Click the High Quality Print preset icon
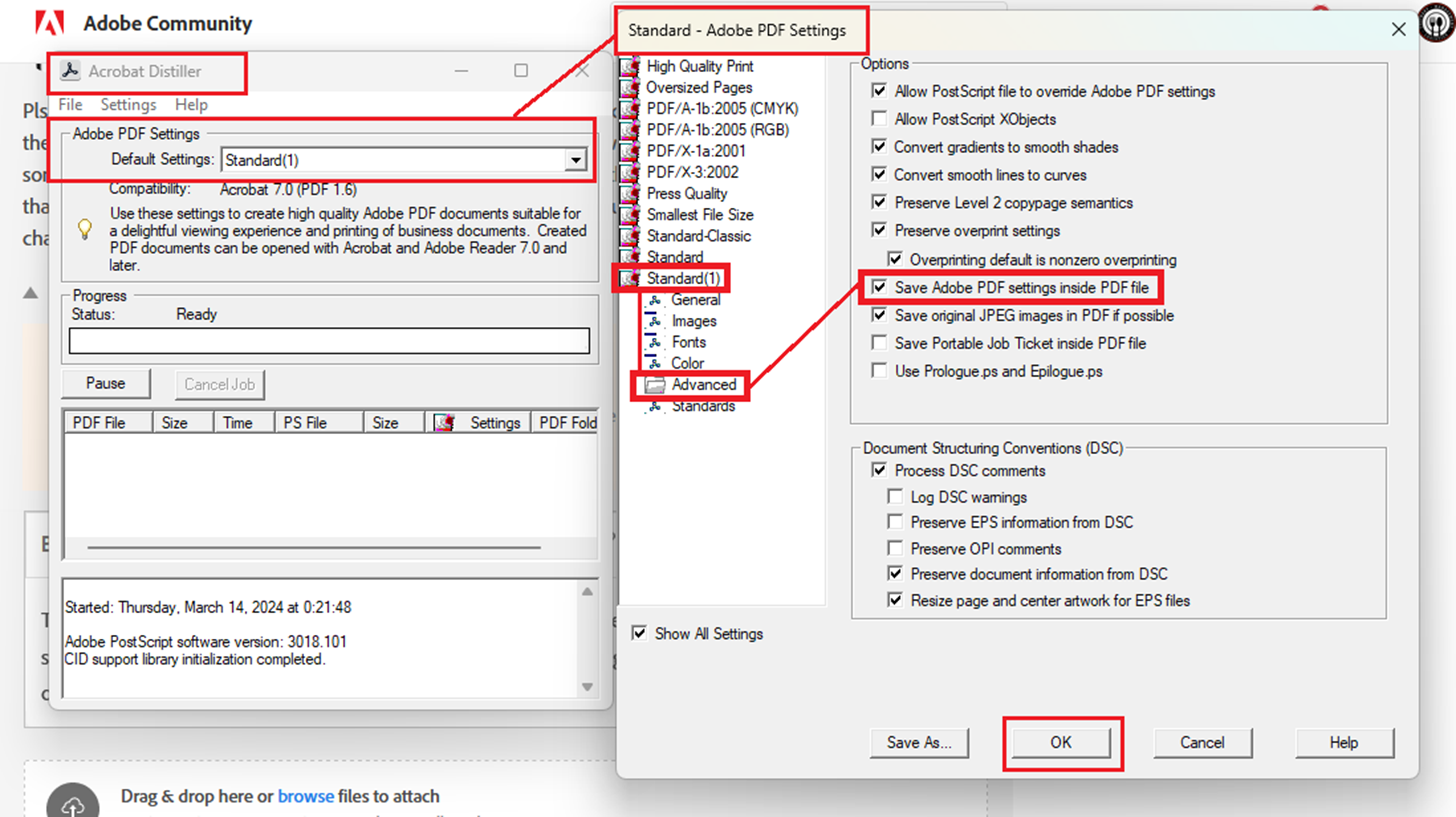1456x817 pixels. point(629,66)
